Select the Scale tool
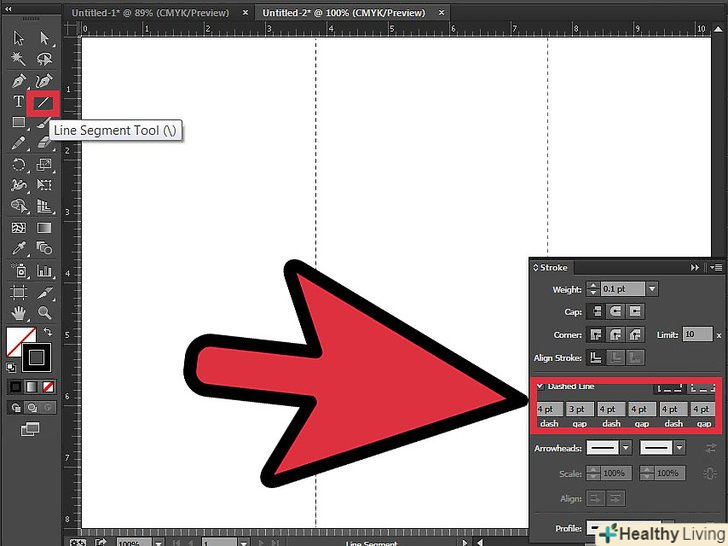The height and width of the screenshot is (546, 728). click(x=44, y=165)
